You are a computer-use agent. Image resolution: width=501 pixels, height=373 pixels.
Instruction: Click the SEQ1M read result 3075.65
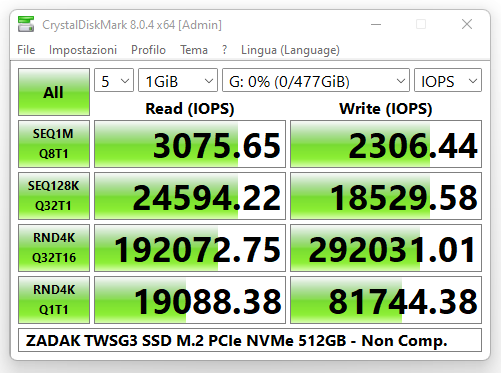click(190, 144)
